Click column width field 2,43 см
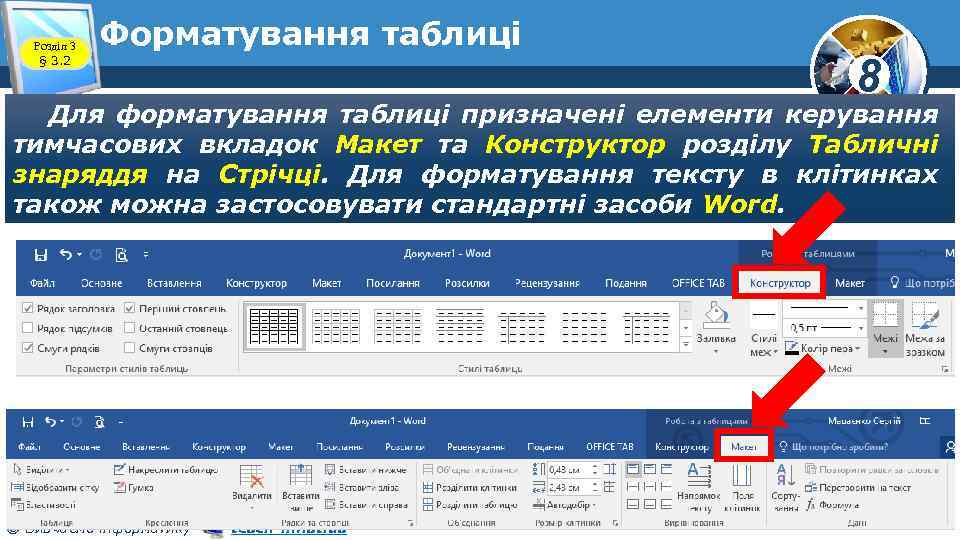The height and width of the screenshot is (540, 960). coord(568,488)
